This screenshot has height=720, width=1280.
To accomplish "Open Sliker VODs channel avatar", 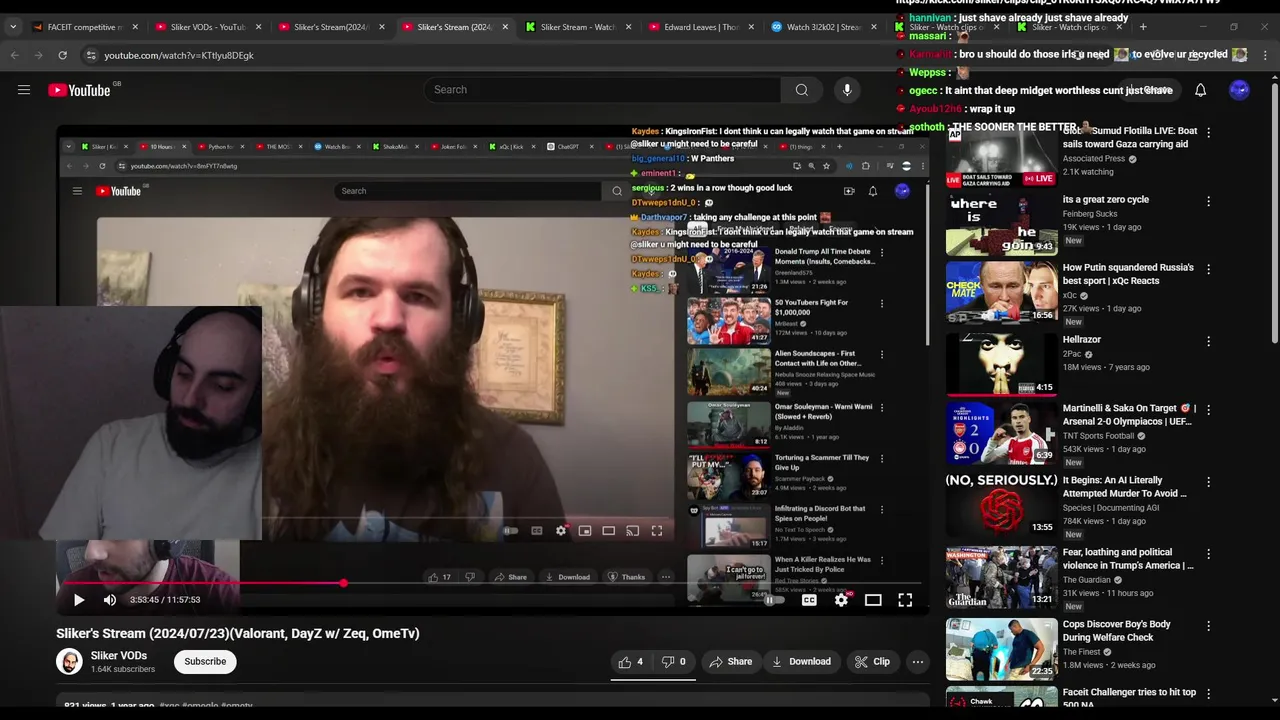I will pyautogui.click(x=69, y=661).
